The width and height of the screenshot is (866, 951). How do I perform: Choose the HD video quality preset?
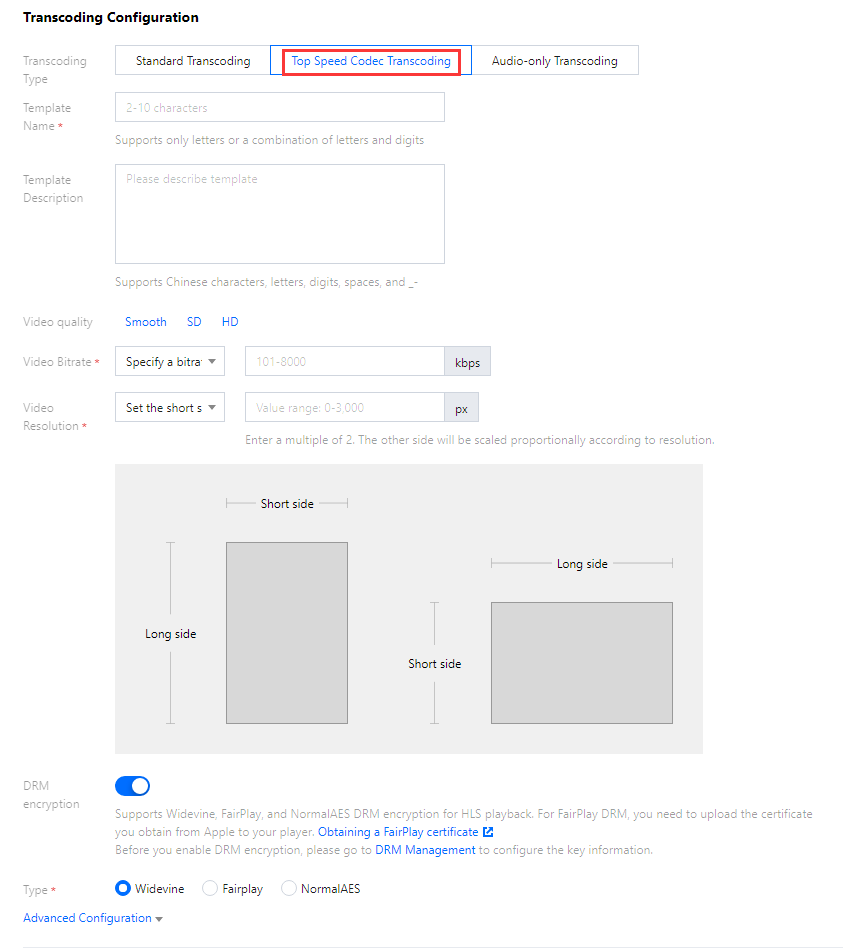pyautogui.click(x=230, y=322)
